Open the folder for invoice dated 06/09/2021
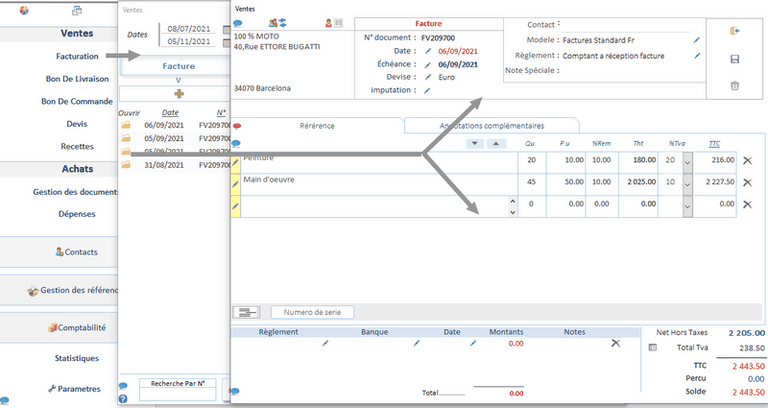The width and height of the screenshot is (768, 408). point(126,125)
